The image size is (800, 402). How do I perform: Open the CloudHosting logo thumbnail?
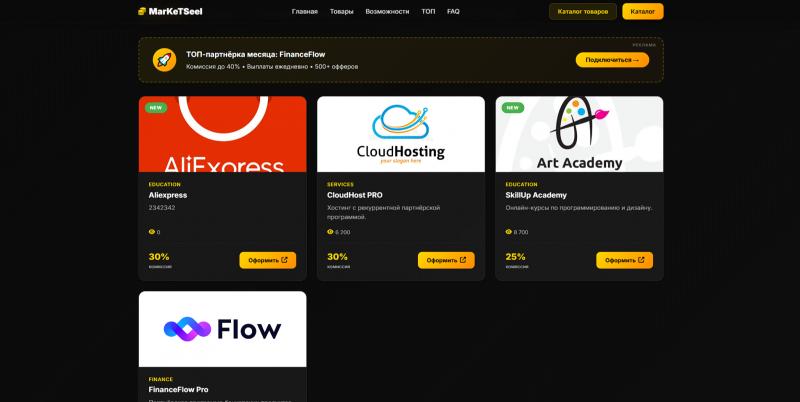(x=401, y=134)
